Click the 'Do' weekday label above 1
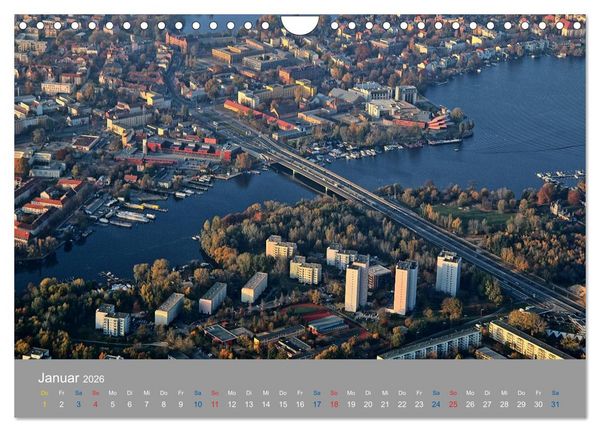Screen dimensions: 600x432 click(44, 393)
